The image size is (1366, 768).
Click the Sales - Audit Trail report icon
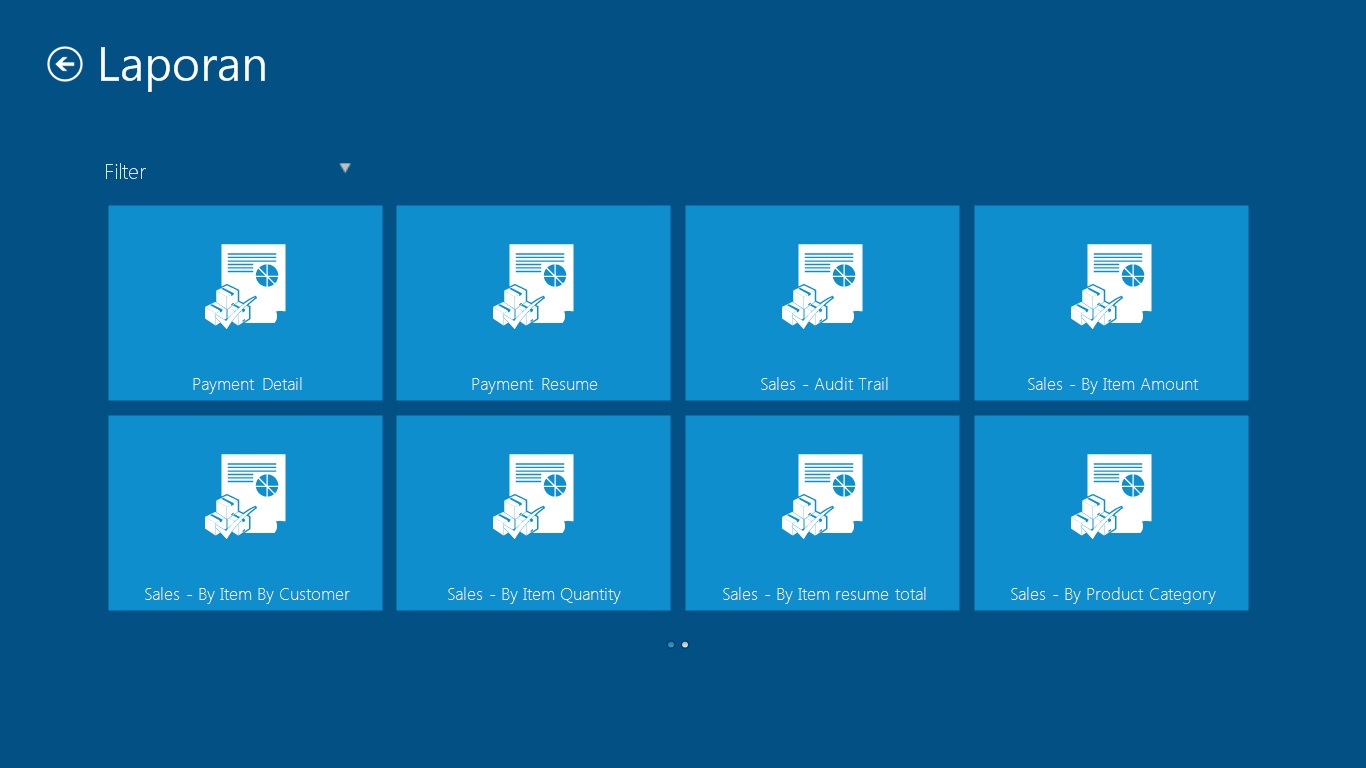tap(822, 286)
